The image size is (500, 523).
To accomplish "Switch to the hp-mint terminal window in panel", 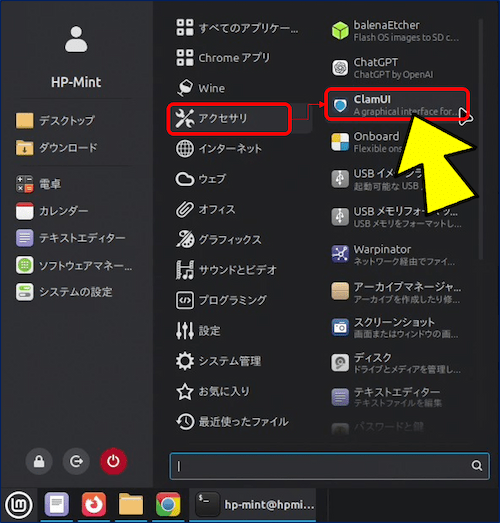I will (253, 505).
